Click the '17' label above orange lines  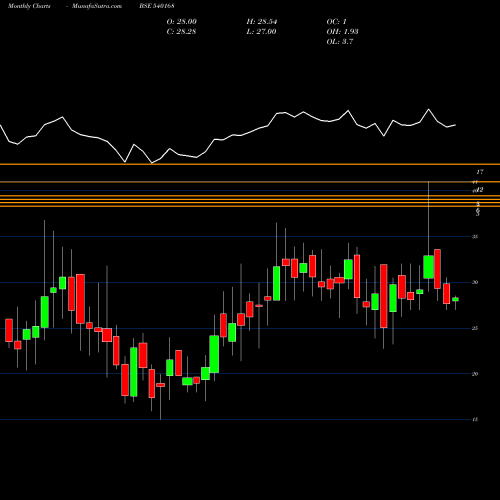pos(480,172)
